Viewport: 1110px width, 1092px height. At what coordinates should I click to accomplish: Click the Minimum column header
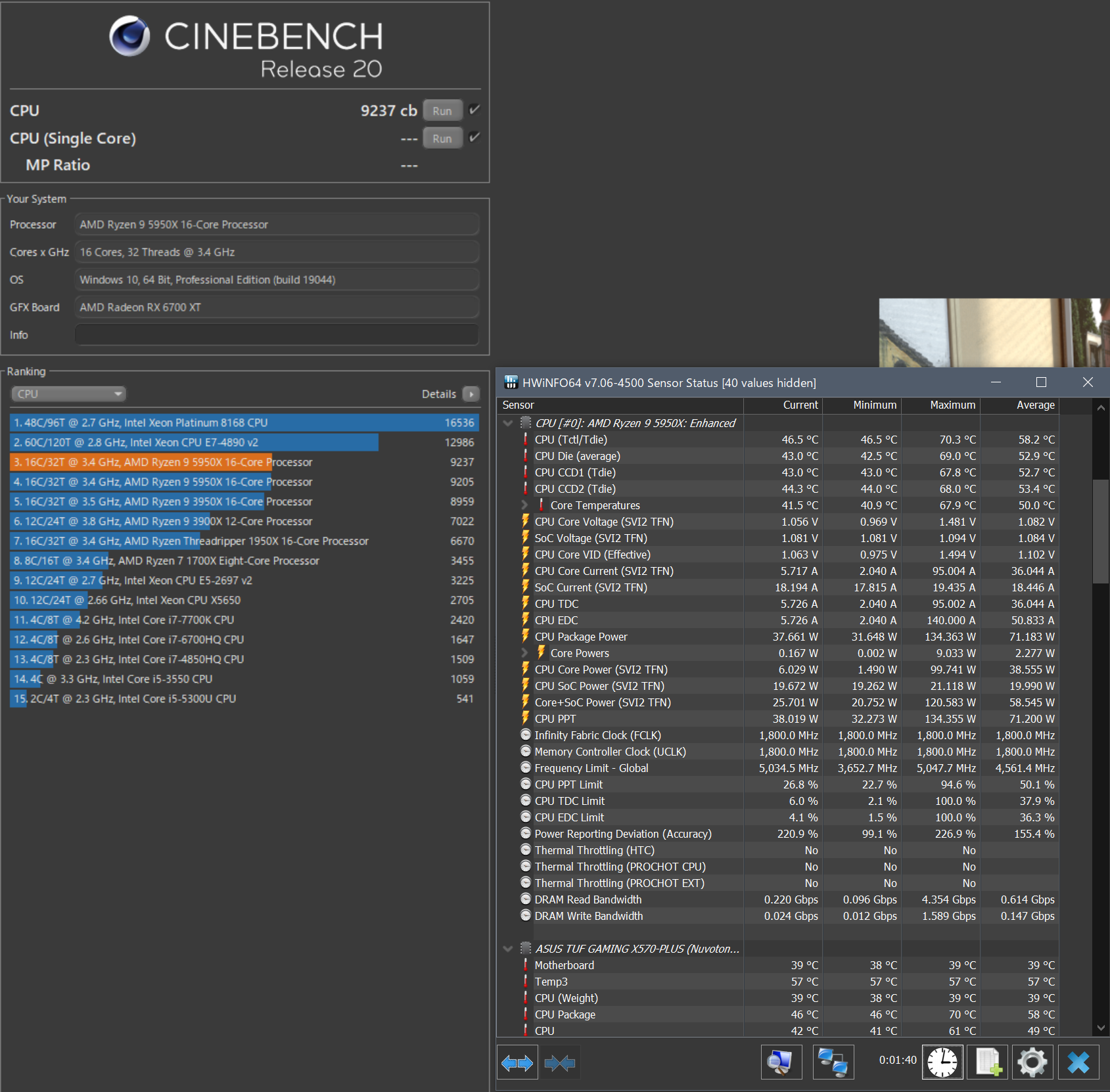click(862, 405)
